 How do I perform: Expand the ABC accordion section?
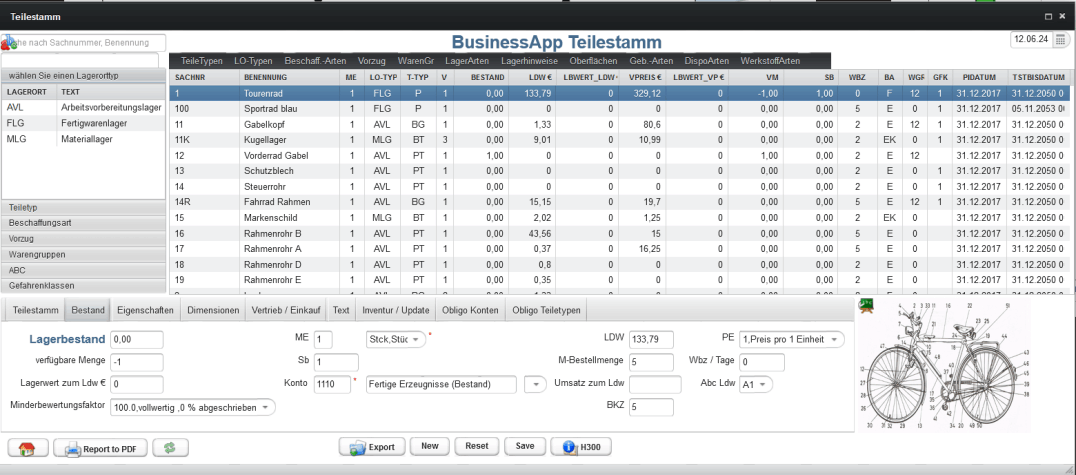(x=84, y=270)
